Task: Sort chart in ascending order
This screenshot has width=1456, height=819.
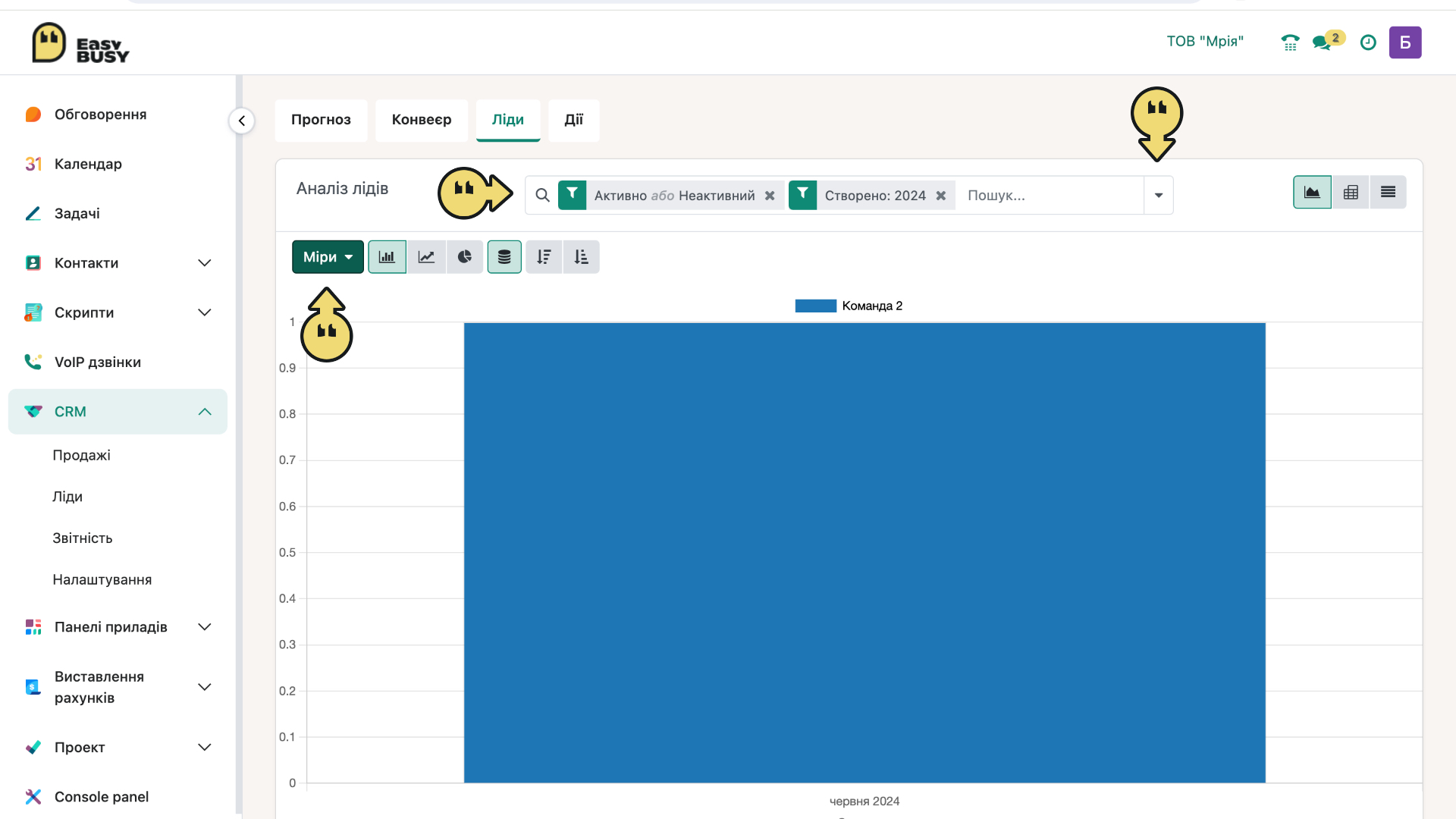Action: click(x=581, y=257)
